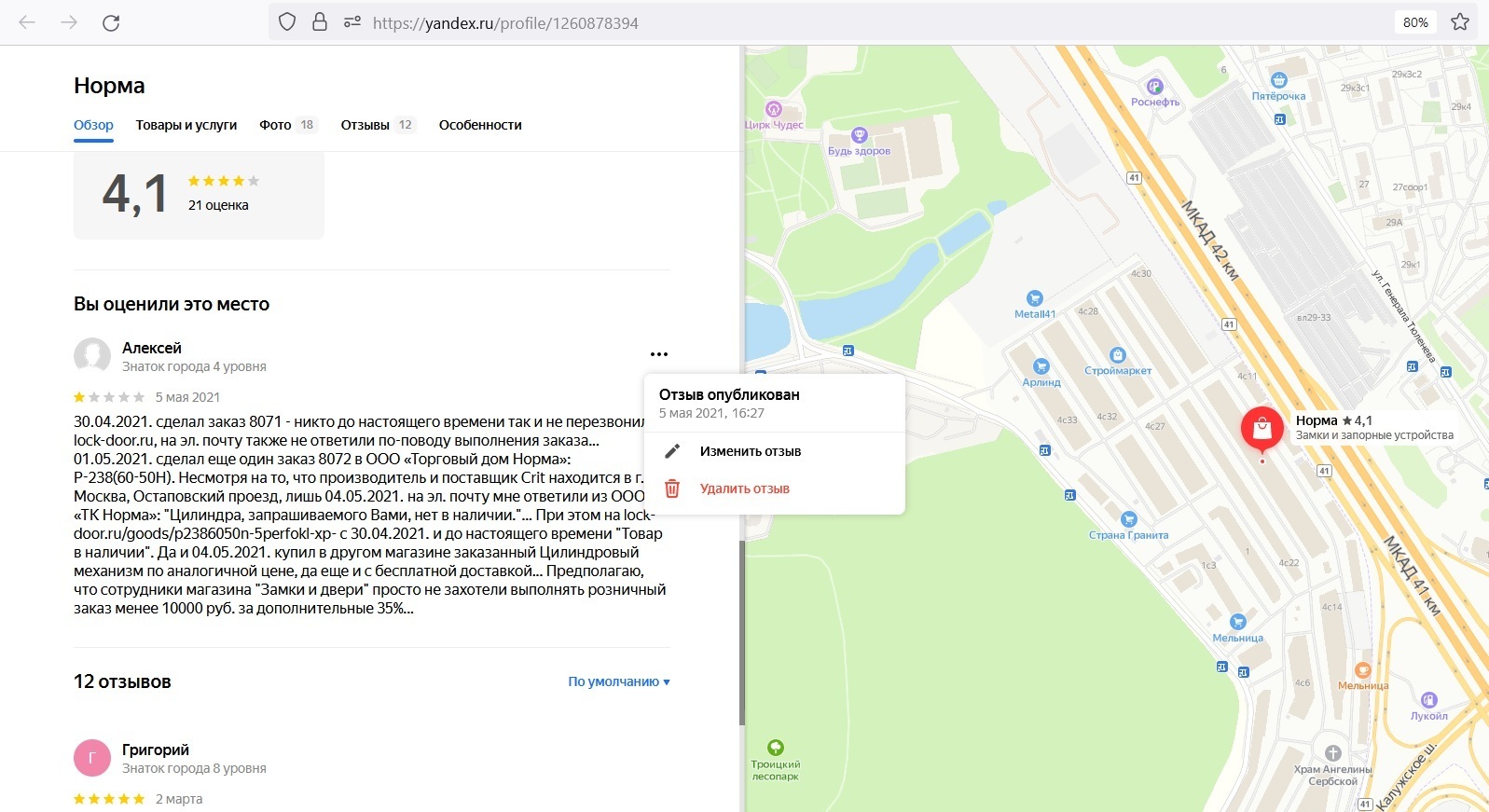1489x812 pixels.
Task: Switch to the Обзор tab
Action: 93,125
